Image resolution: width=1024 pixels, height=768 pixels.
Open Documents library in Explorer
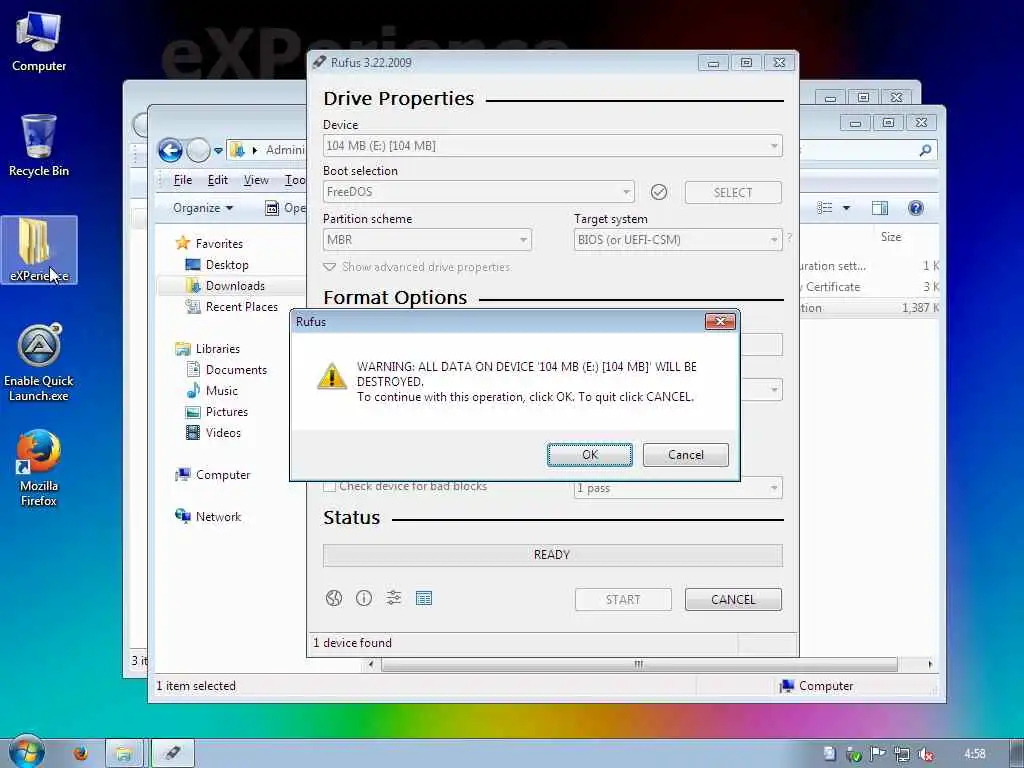point(227,370)
